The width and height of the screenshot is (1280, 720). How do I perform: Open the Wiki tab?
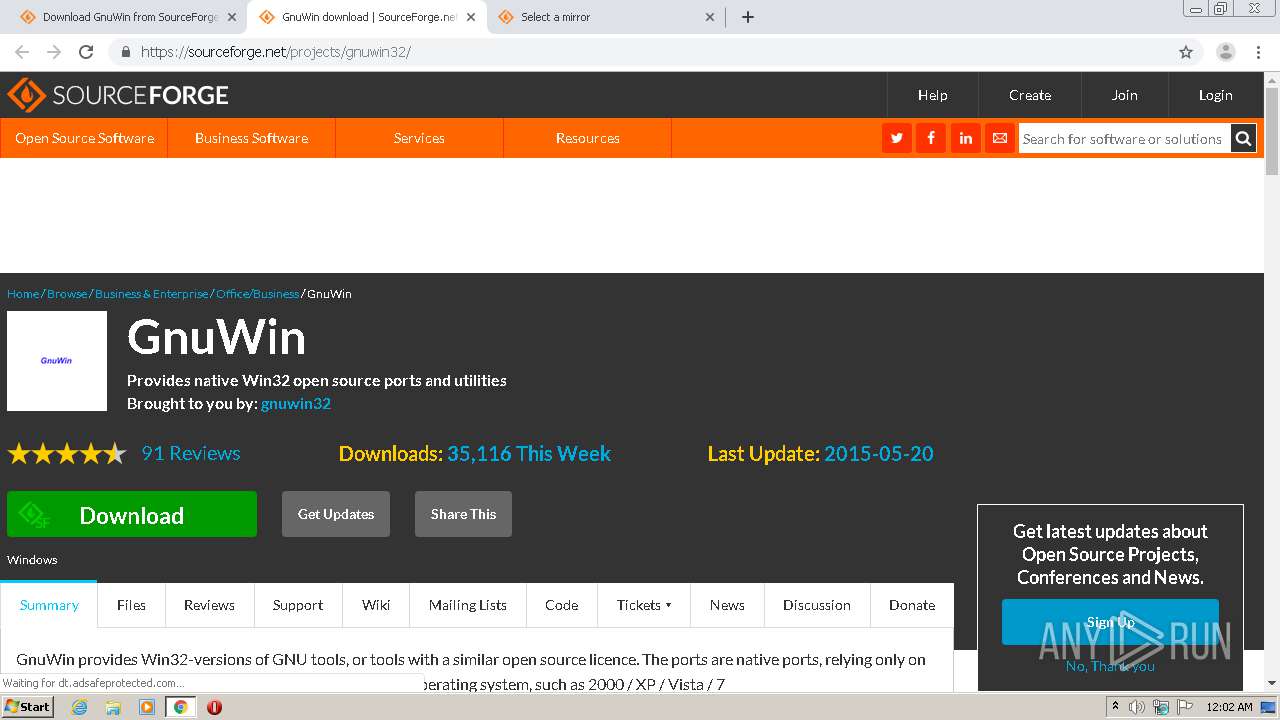click(376, 605)
